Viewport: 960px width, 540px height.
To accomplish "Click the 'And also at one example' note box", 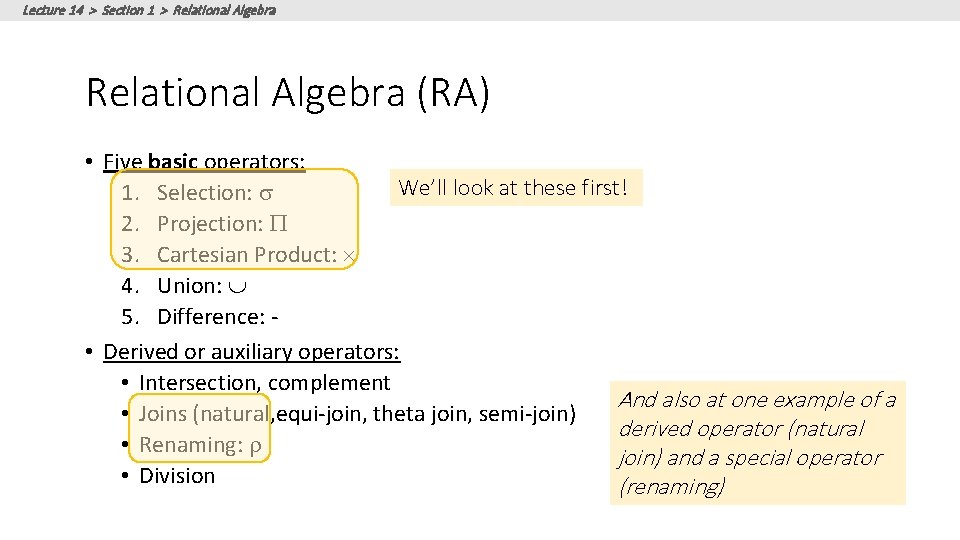I will tap(757, 443).
